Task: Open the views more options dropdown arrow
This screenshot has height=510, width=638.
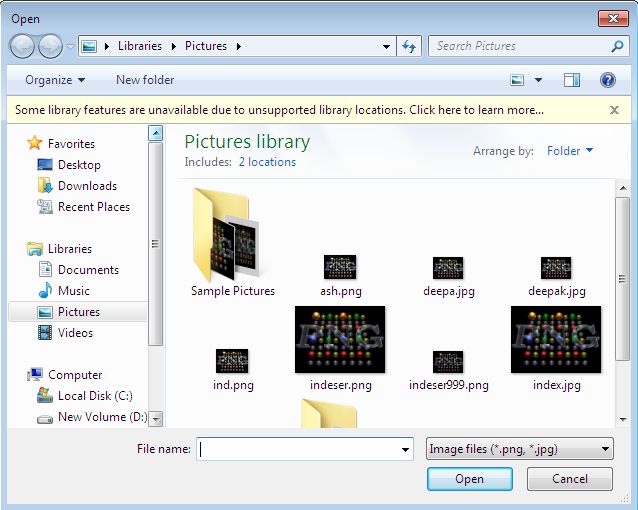Action: pyautogui.click(x=538, y=80)
